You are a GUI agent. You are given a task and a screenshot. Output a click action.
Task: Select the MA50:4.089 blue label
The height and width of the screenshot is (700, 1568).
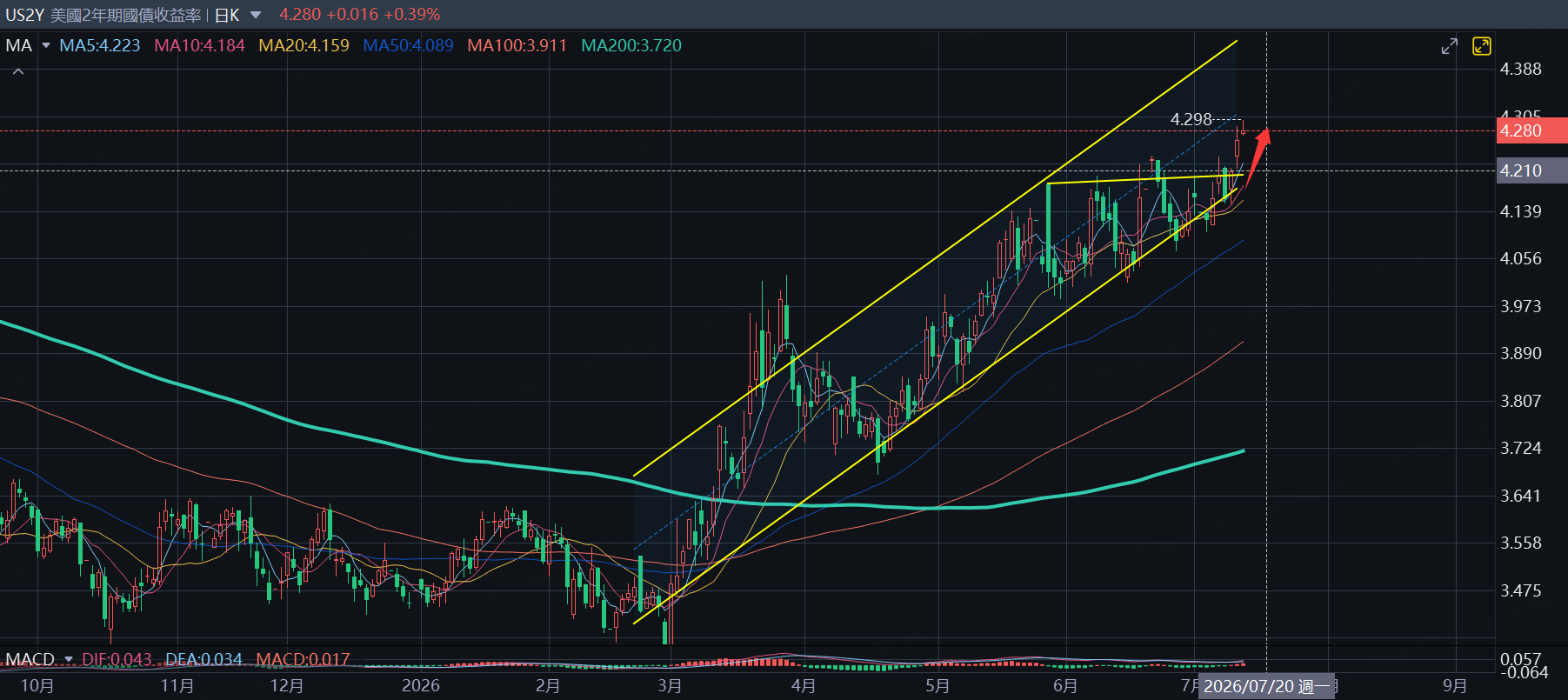[408, 45]
